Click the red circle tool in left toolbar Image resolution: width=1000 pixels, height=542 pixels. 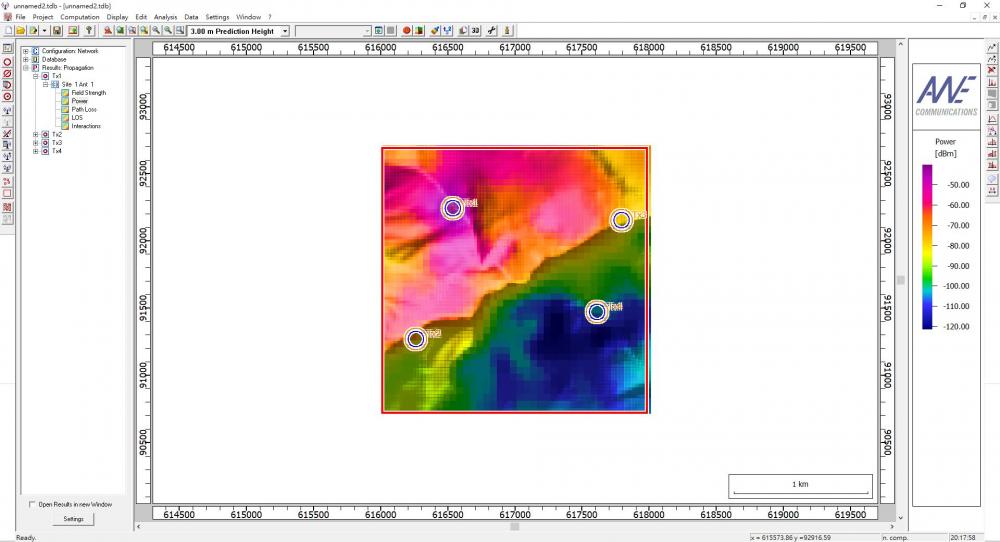point(7,62)
